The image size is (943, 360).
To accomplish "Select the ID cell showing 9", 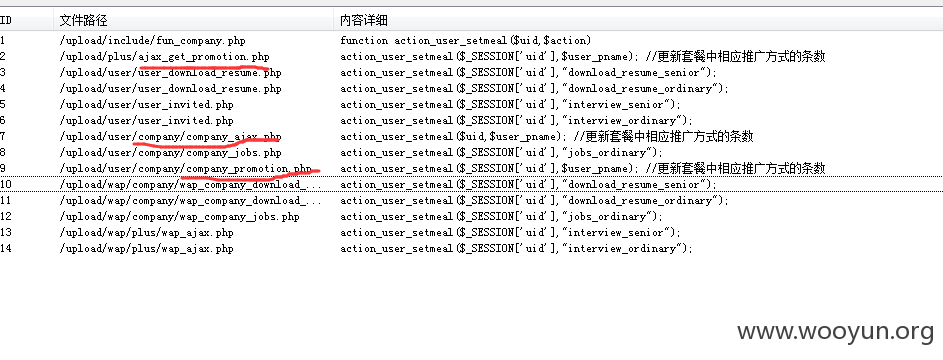I will pyautogui.click(x=2, y=169).
